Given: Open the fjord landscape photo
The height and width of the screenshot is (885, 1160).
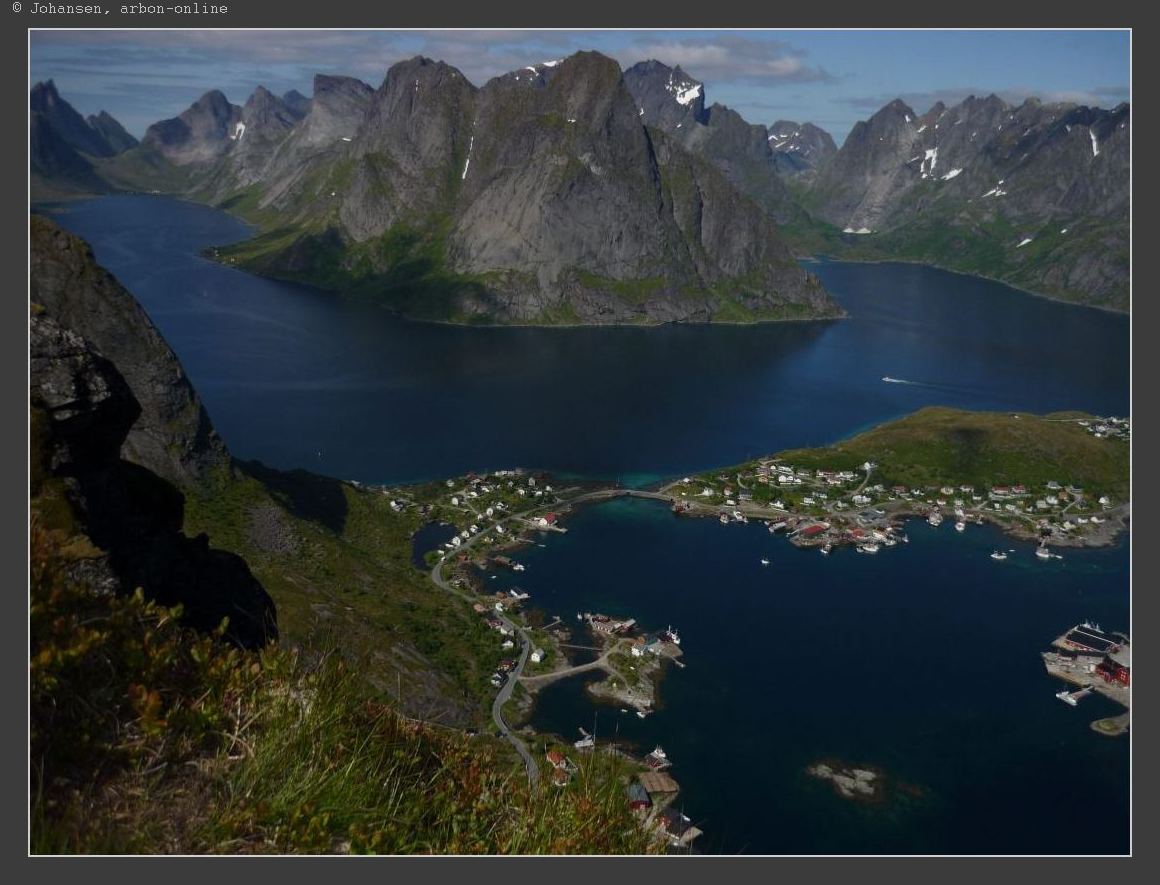Looking at the screenshot, I should pyautogui.click(x=580, y=442).
